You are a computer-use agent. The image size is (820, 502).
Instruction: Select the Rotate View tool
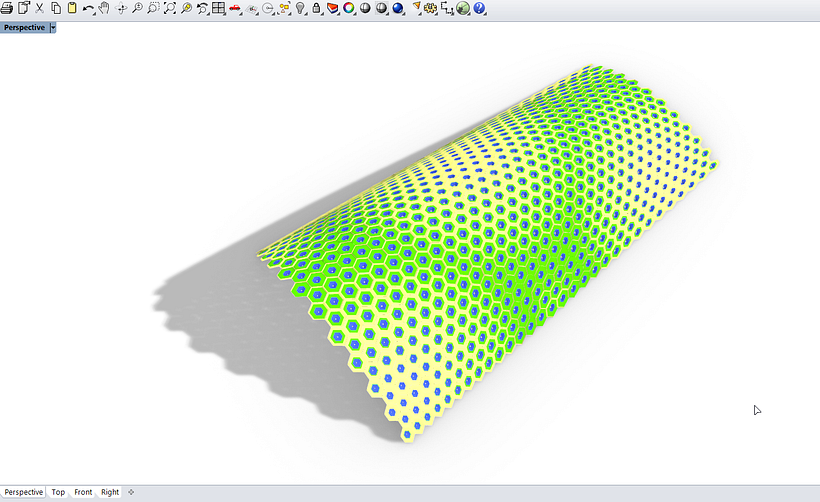click(x=121, y=8)
